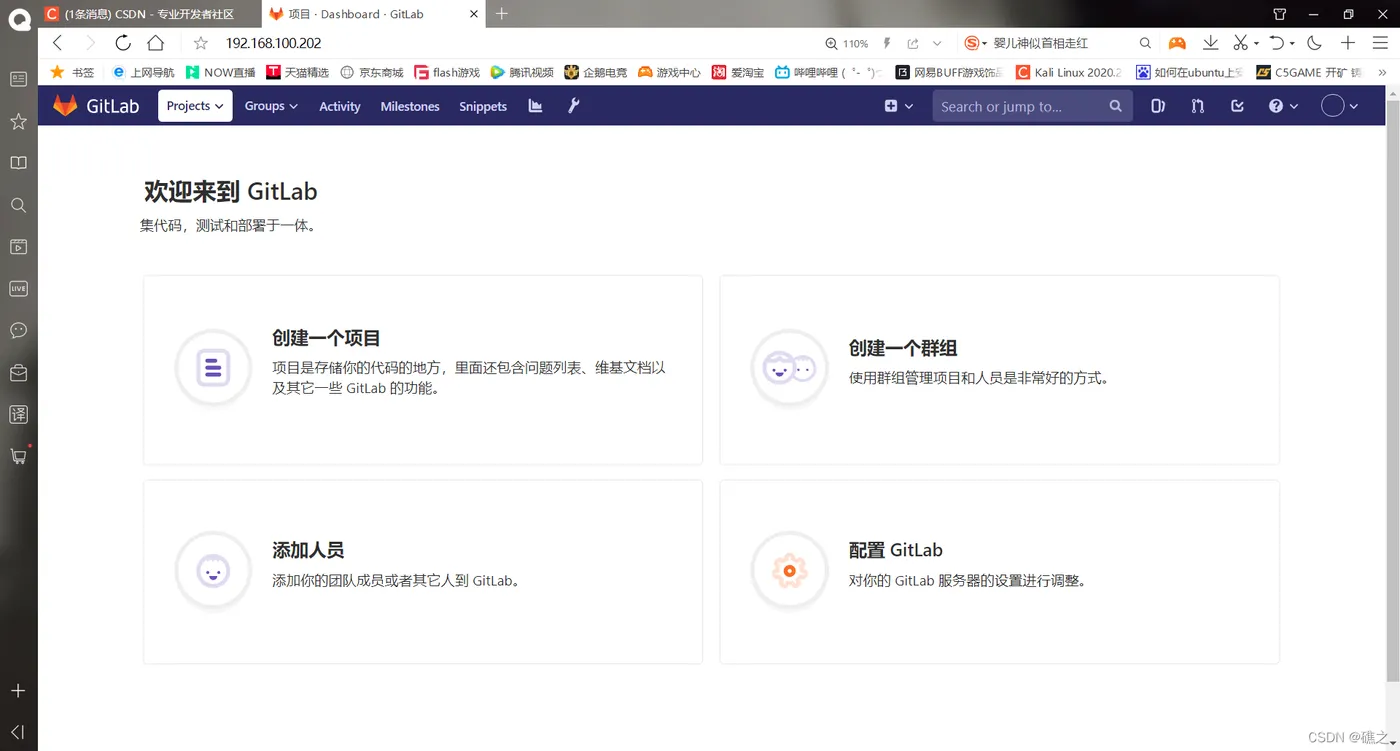
Task: Open the 腾讯视频 bookmark
Action: coord(522,72)
